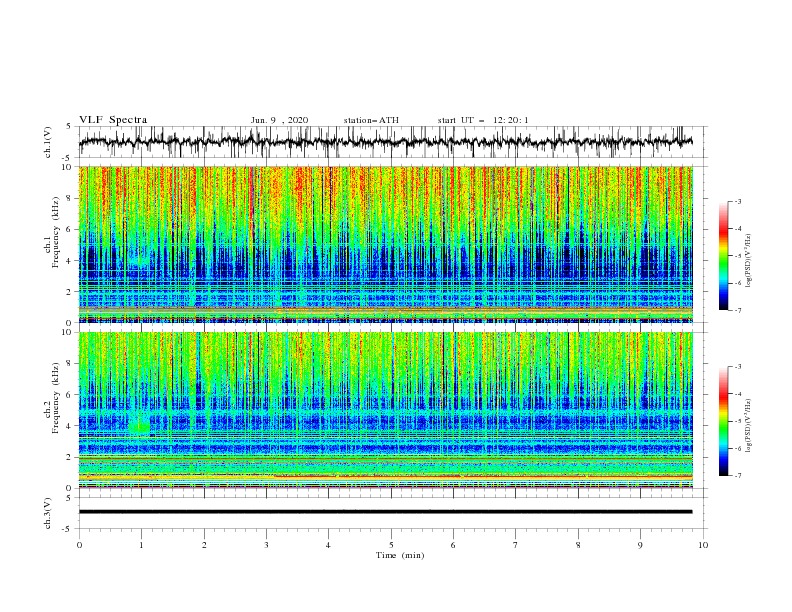Viewport: 792px width, 612px height.
Task: Click the "8" kHz tick on the ch.1 frequency axis
Action: [x=69, y=198]
